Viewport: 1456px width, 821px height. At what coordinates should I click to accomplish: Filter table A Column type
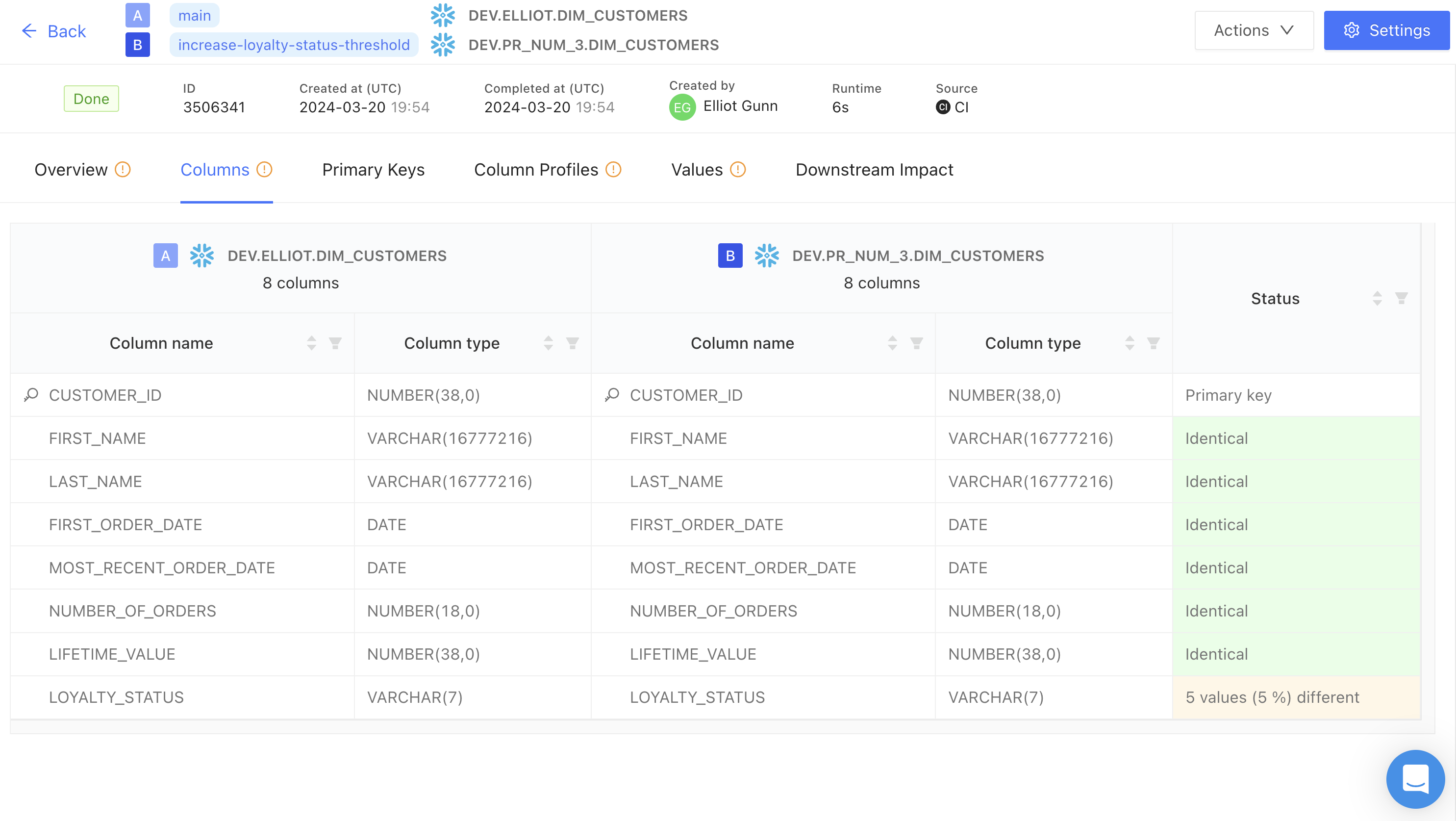572,343
